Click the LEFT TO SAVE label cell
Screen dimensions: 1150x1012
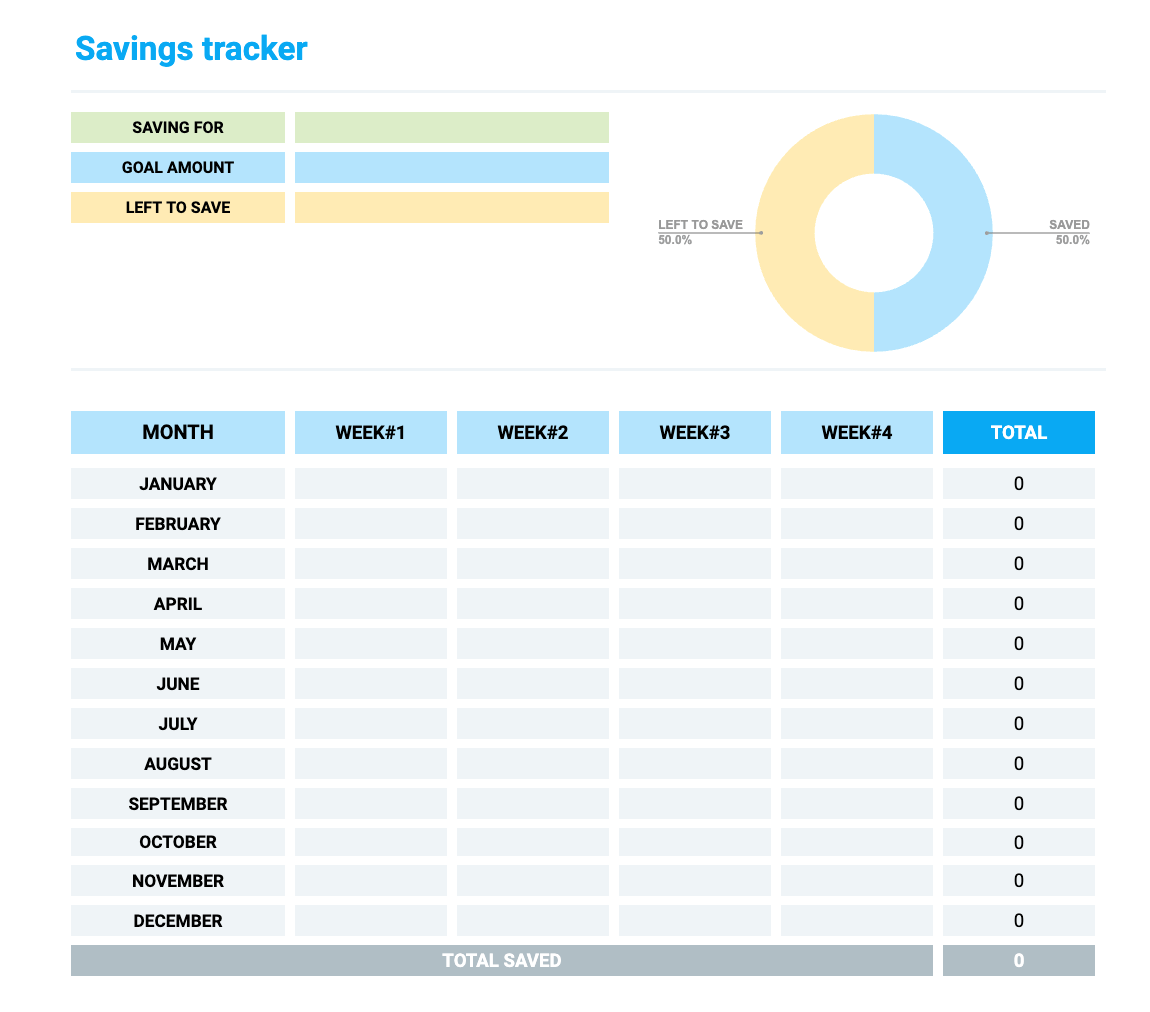click(177, 208)
